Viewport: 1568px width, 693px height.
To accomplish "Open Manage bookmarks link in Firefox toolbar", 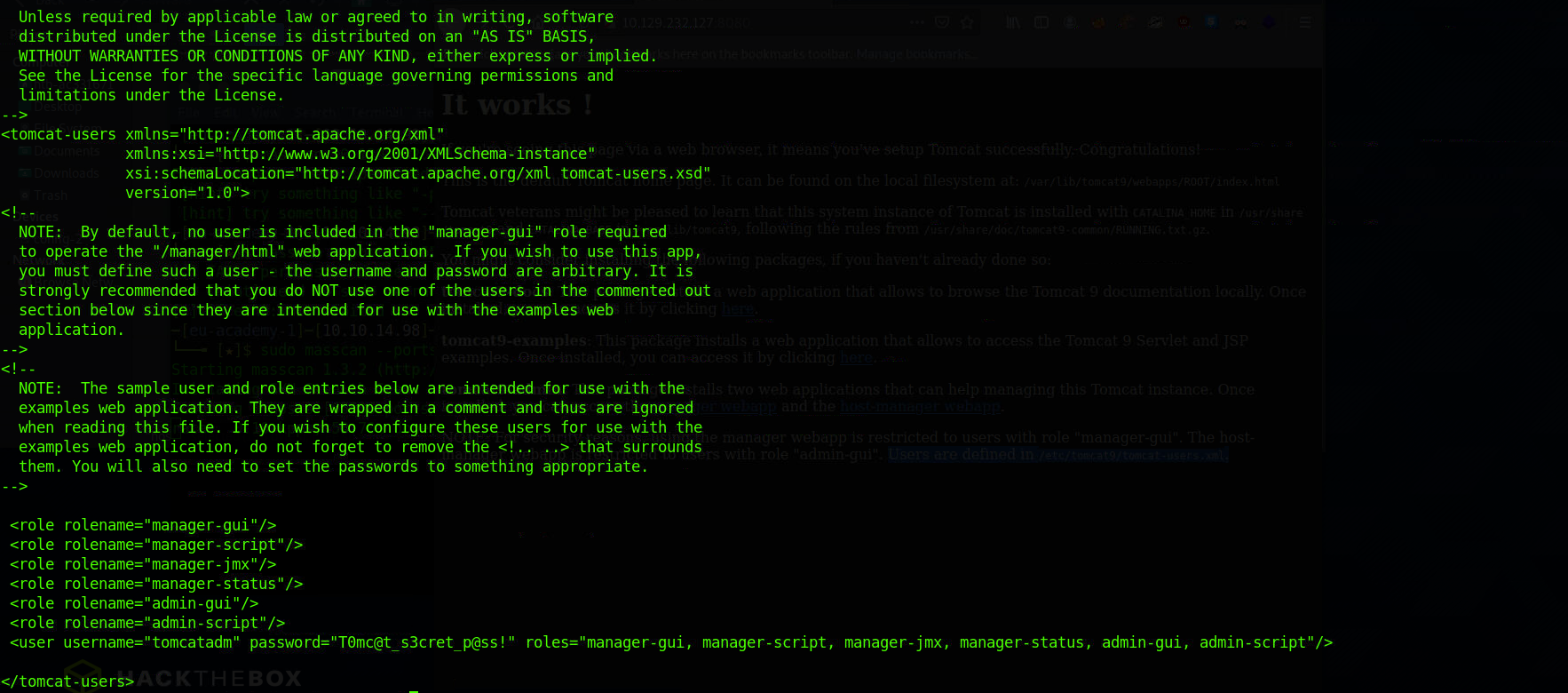I will (915, 54).
